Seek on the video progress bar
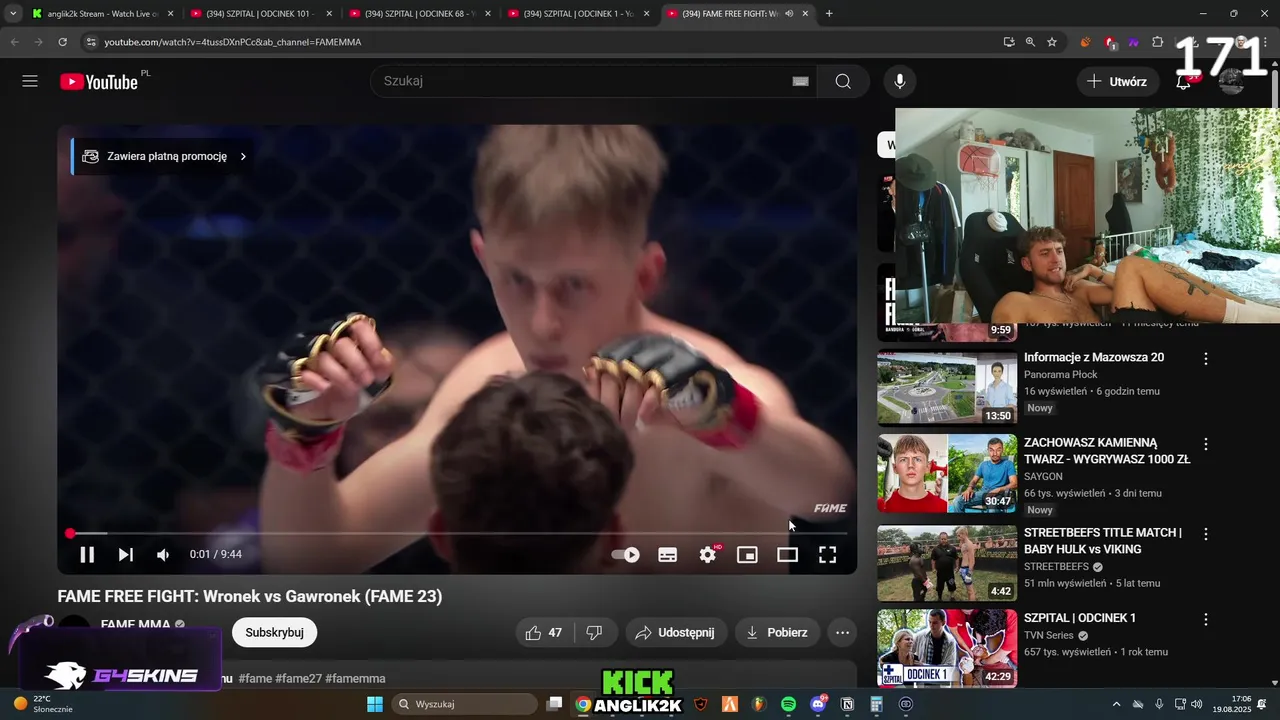Image resolution: width=1280 pixels, height=720 pixels. pos(458,534)
